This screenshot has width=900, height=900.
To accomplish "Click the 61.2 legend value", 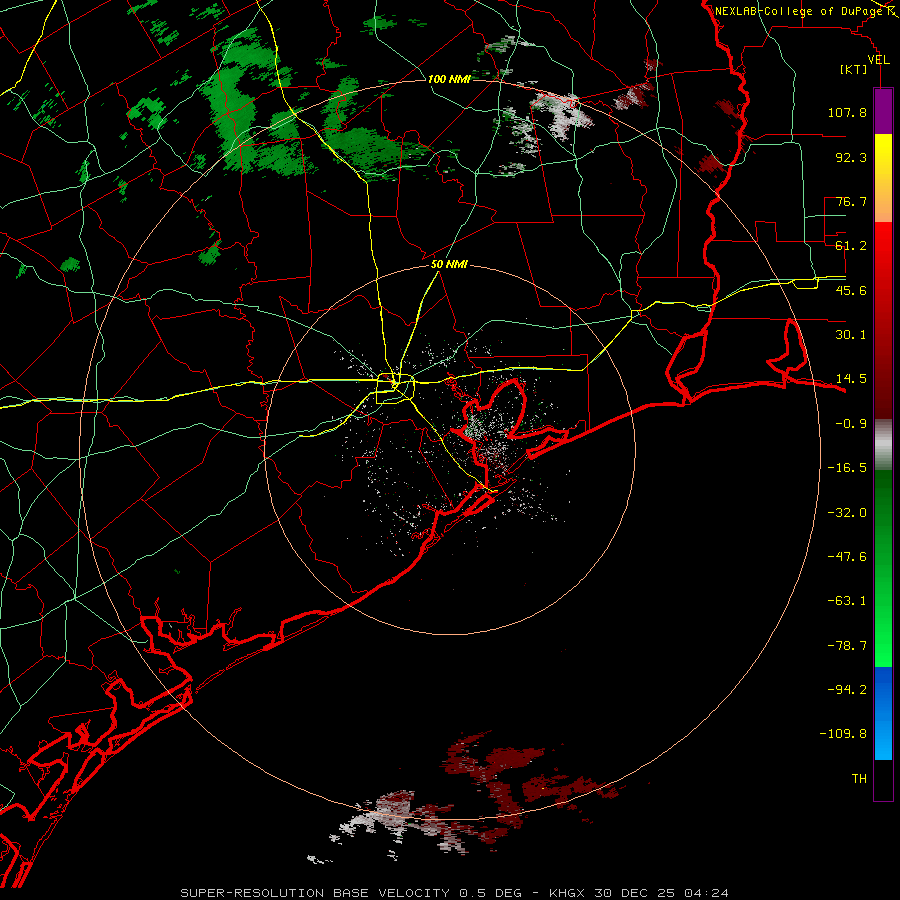I will pyautogui.click(x=851, y=246).
